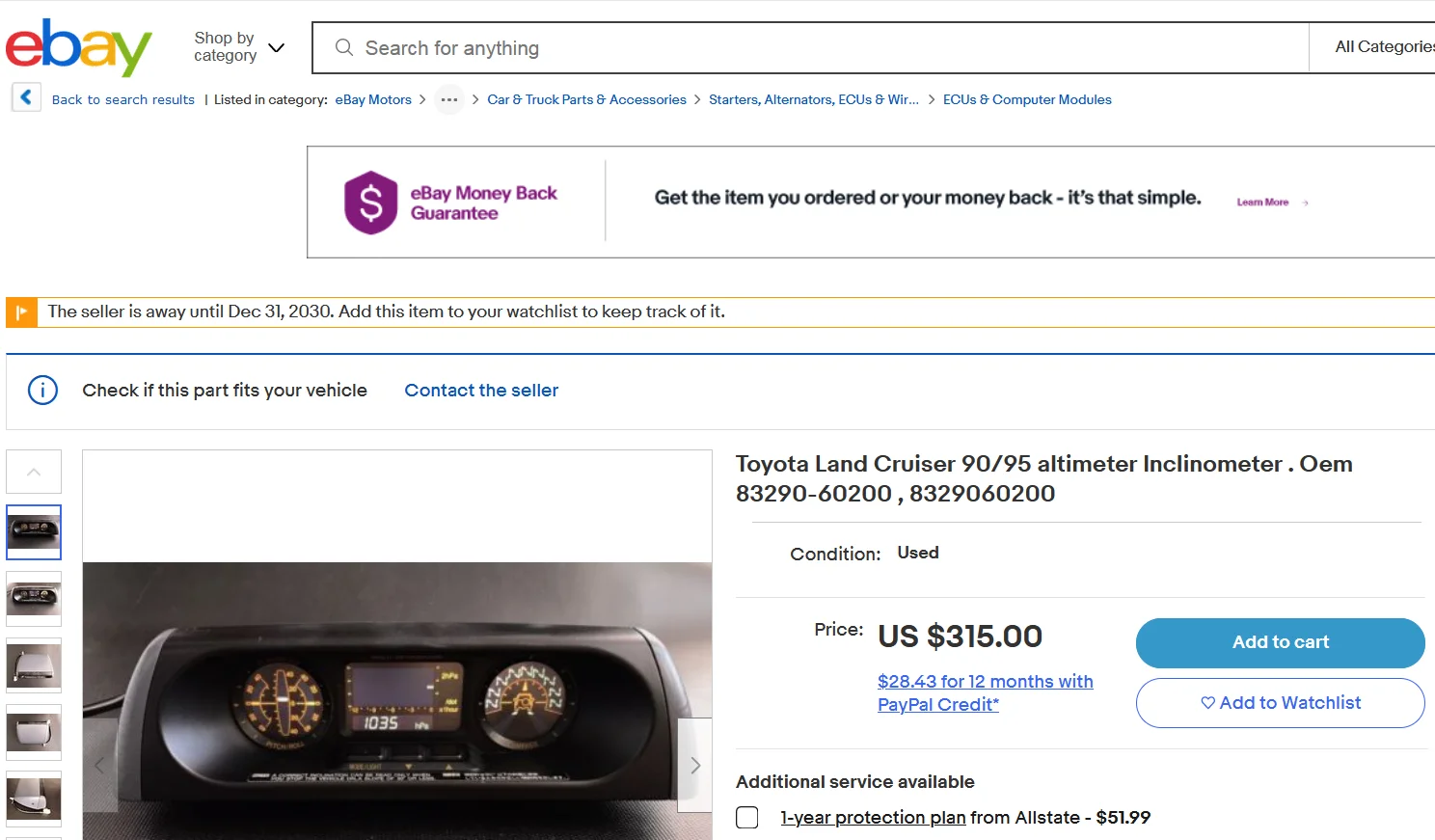Enable the 1-year protection plan checkbox

pos(747,818)
